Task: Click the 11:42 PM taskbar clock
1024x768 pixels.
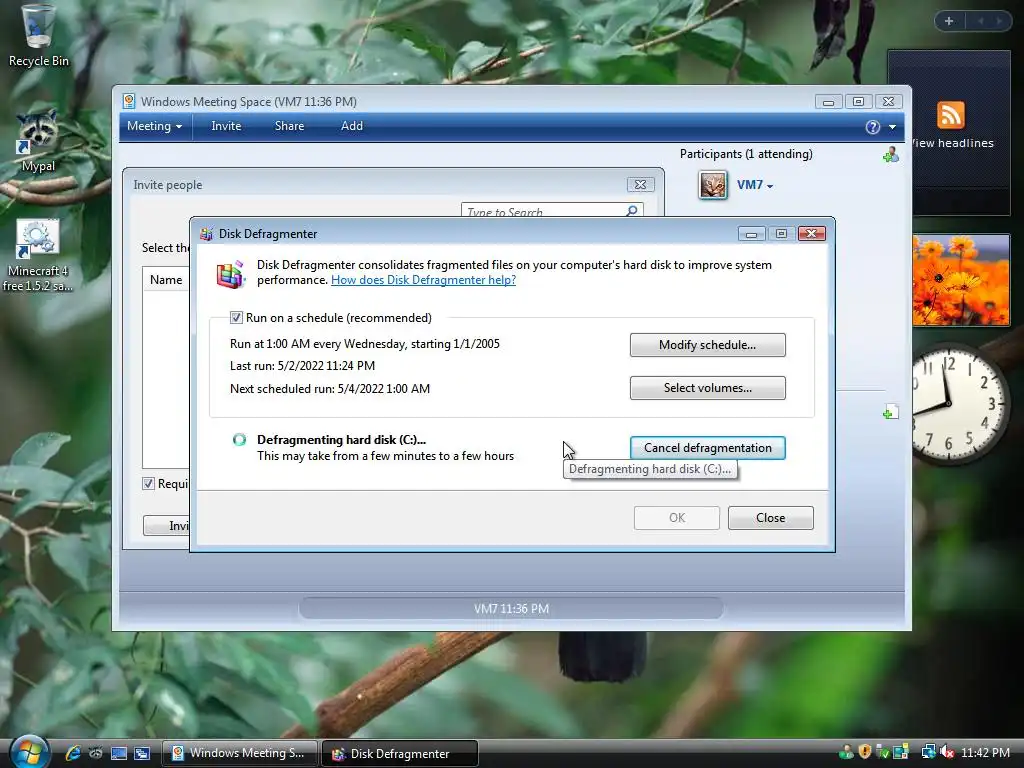Action: [985, 752]
